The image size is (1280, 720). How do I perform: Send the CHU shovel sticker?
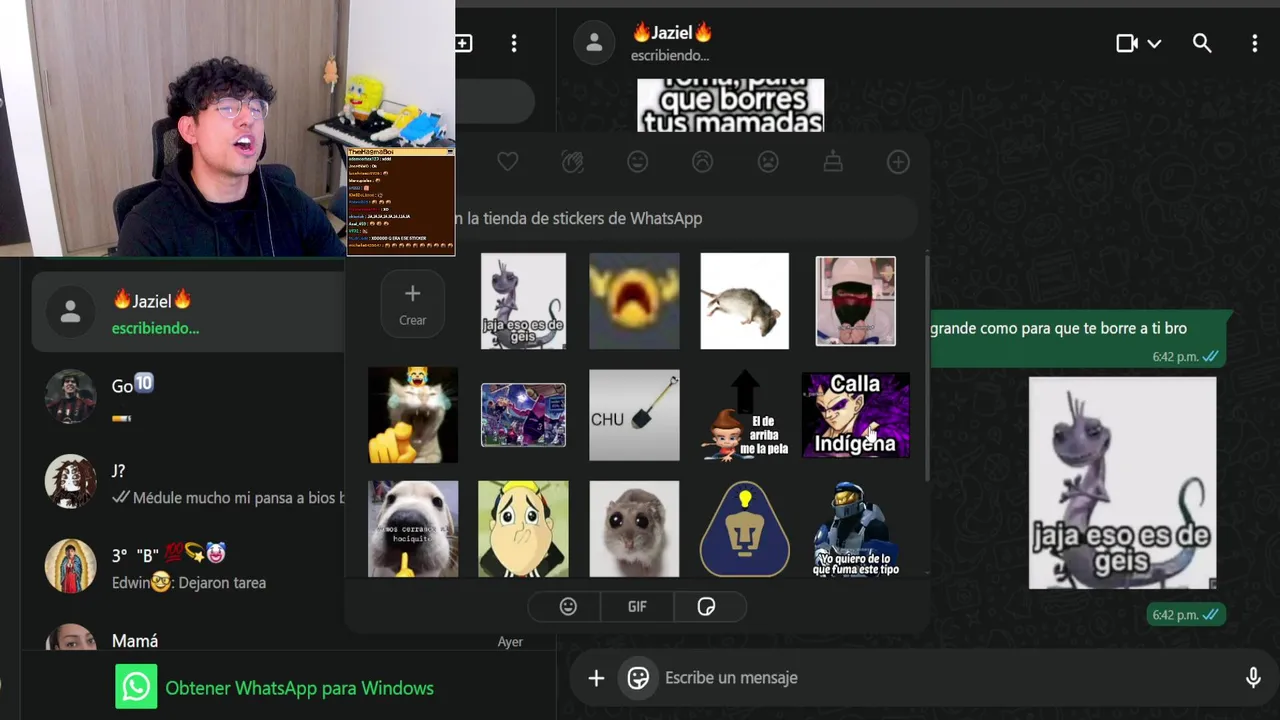coord(634,415)
